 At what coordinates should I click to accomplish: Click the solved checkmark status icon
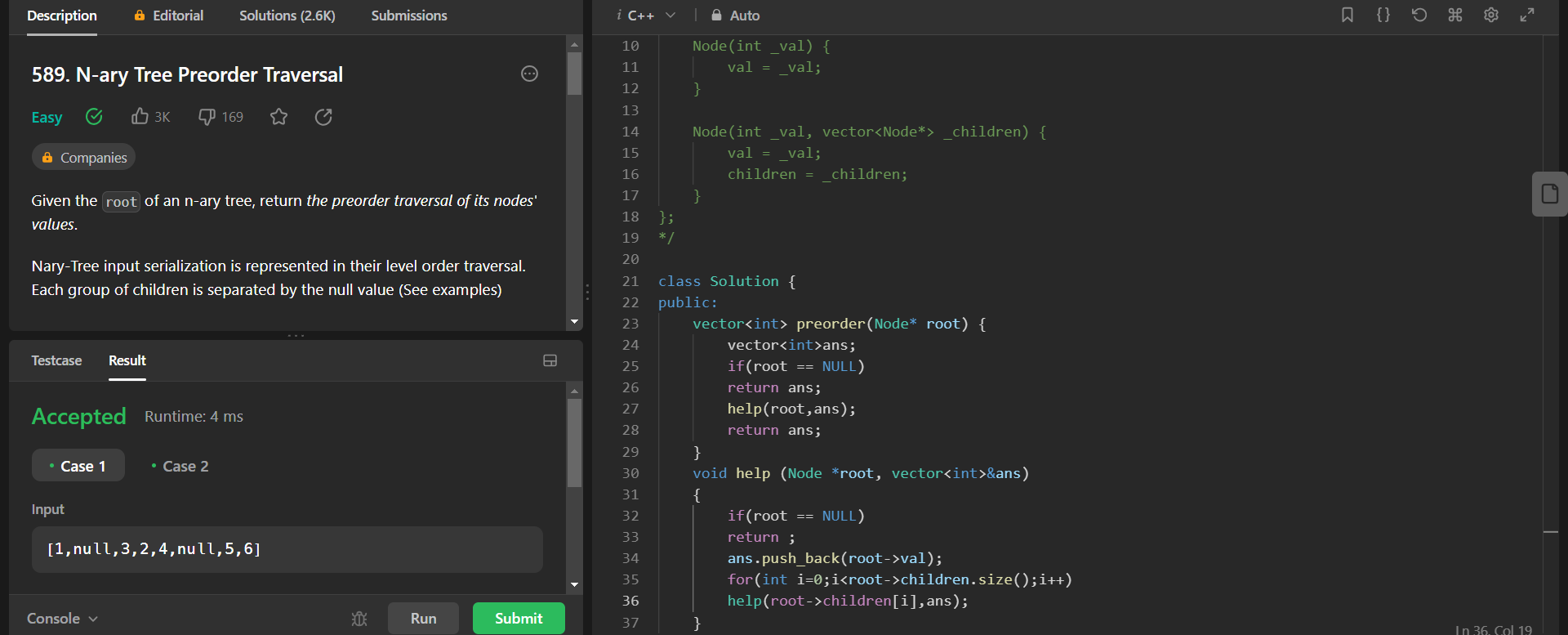(x=95, y=117)
